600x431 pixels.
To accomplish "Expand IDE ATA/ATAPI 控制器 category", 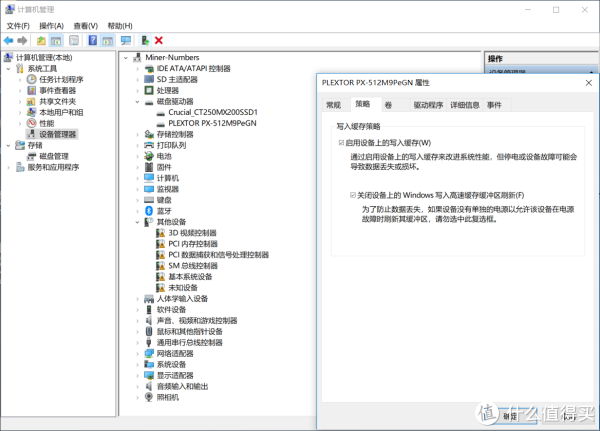I will [137, 69].
